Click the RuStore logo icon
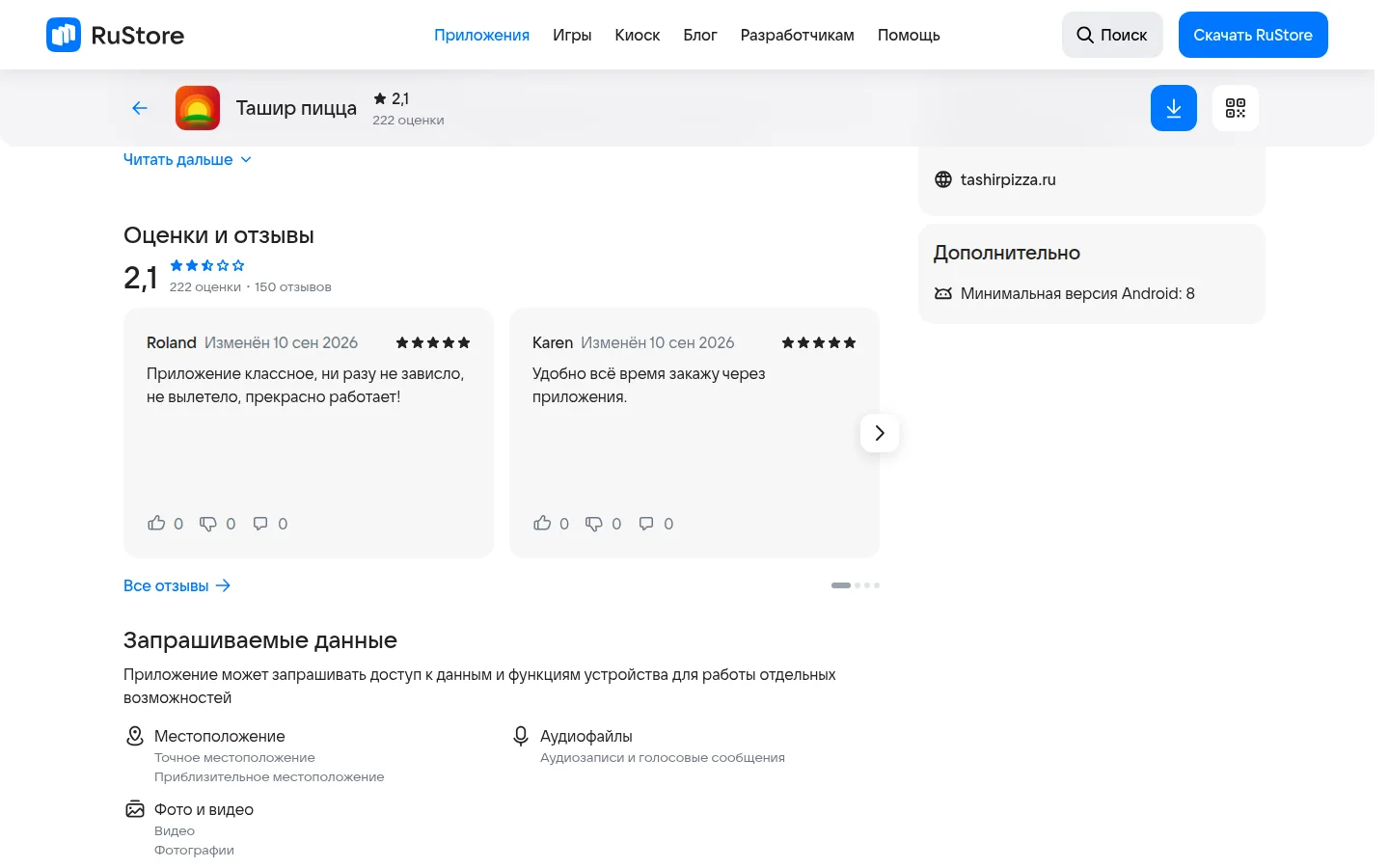1389x868 pixels. 64,35
